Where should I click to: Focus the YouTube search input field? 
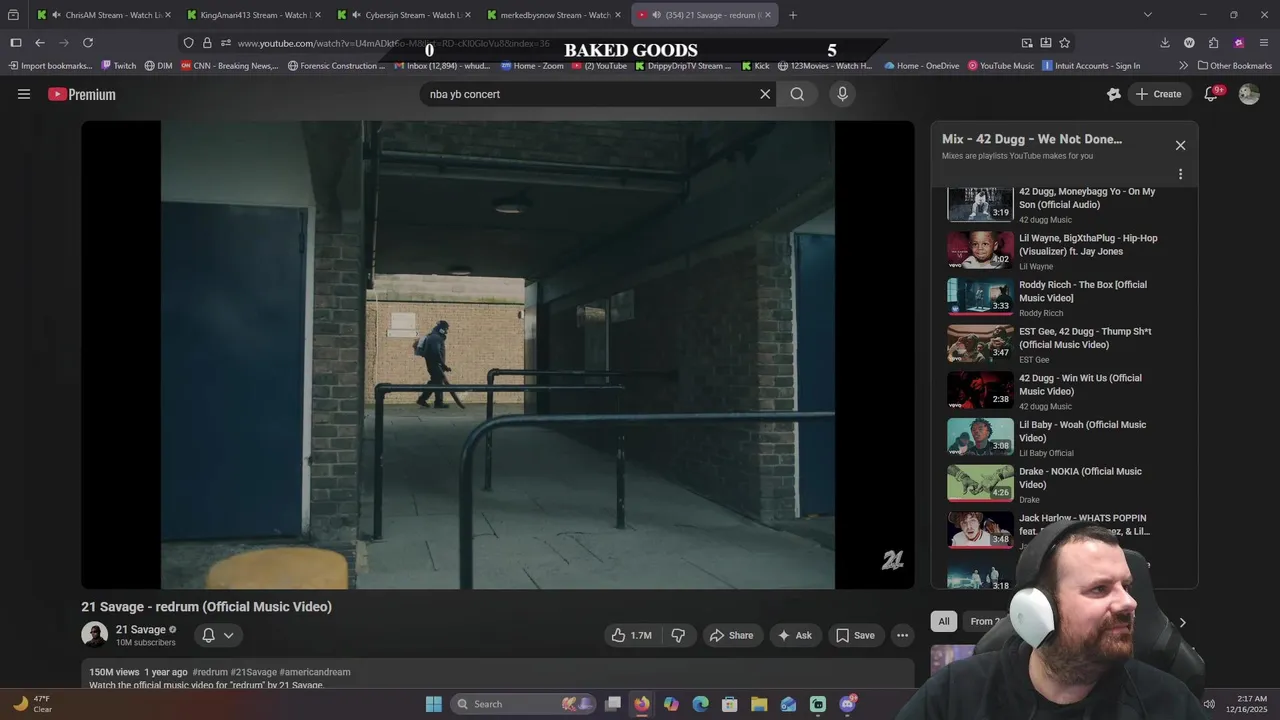pos(590,94)
